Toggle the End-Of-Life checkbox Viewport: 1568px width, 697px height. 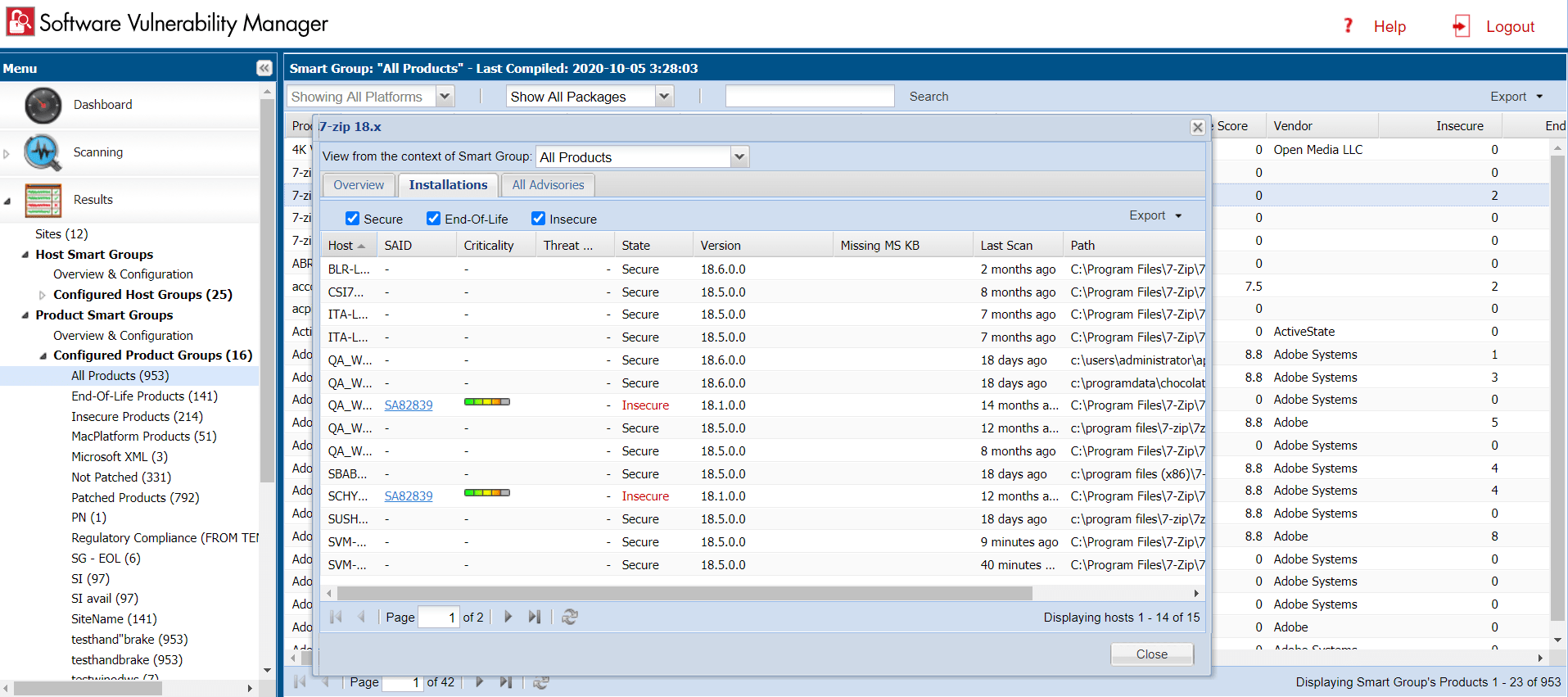[433, 218]
